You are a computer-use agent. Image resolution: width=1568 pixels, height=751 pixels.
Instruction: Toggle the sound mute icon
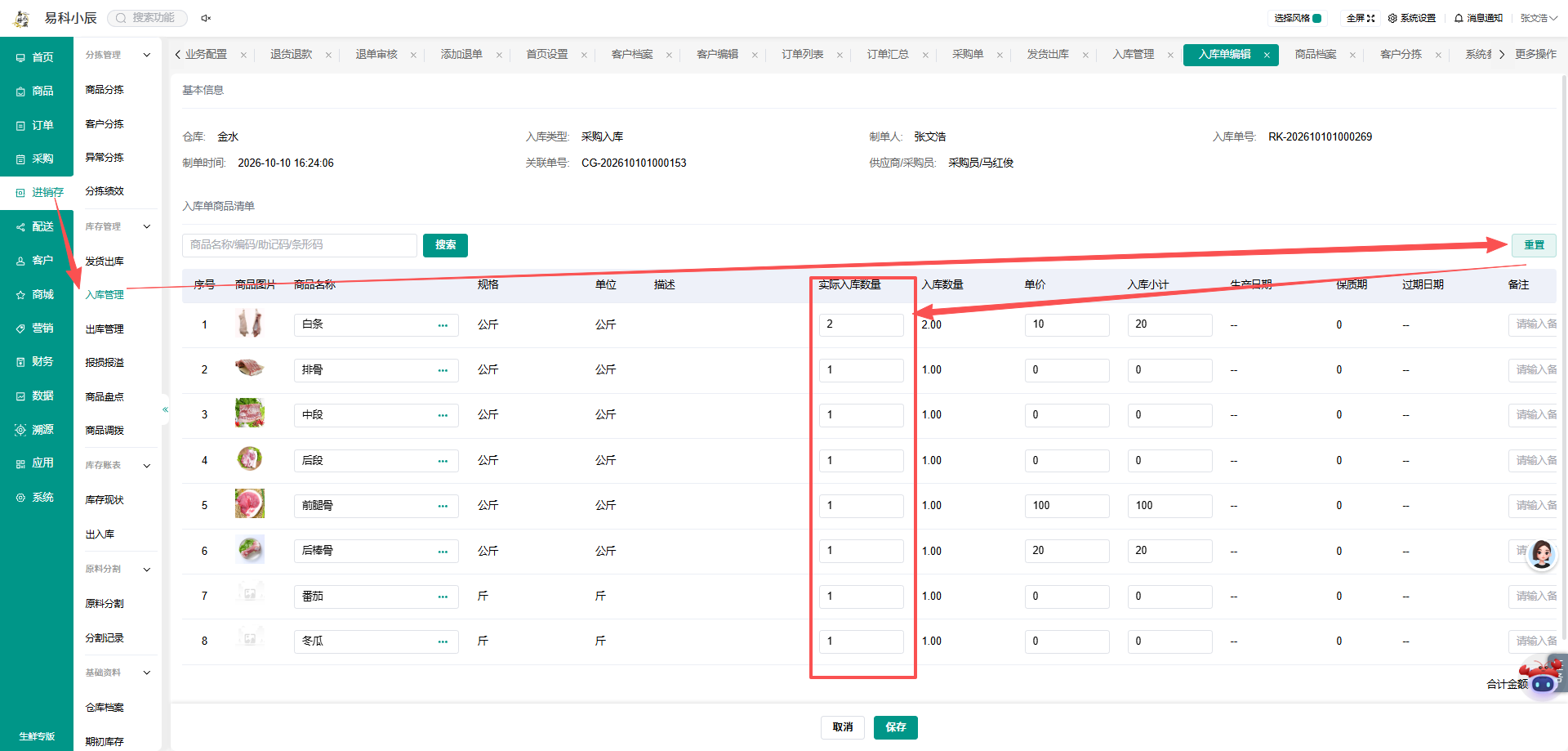[x=206, y=18]
